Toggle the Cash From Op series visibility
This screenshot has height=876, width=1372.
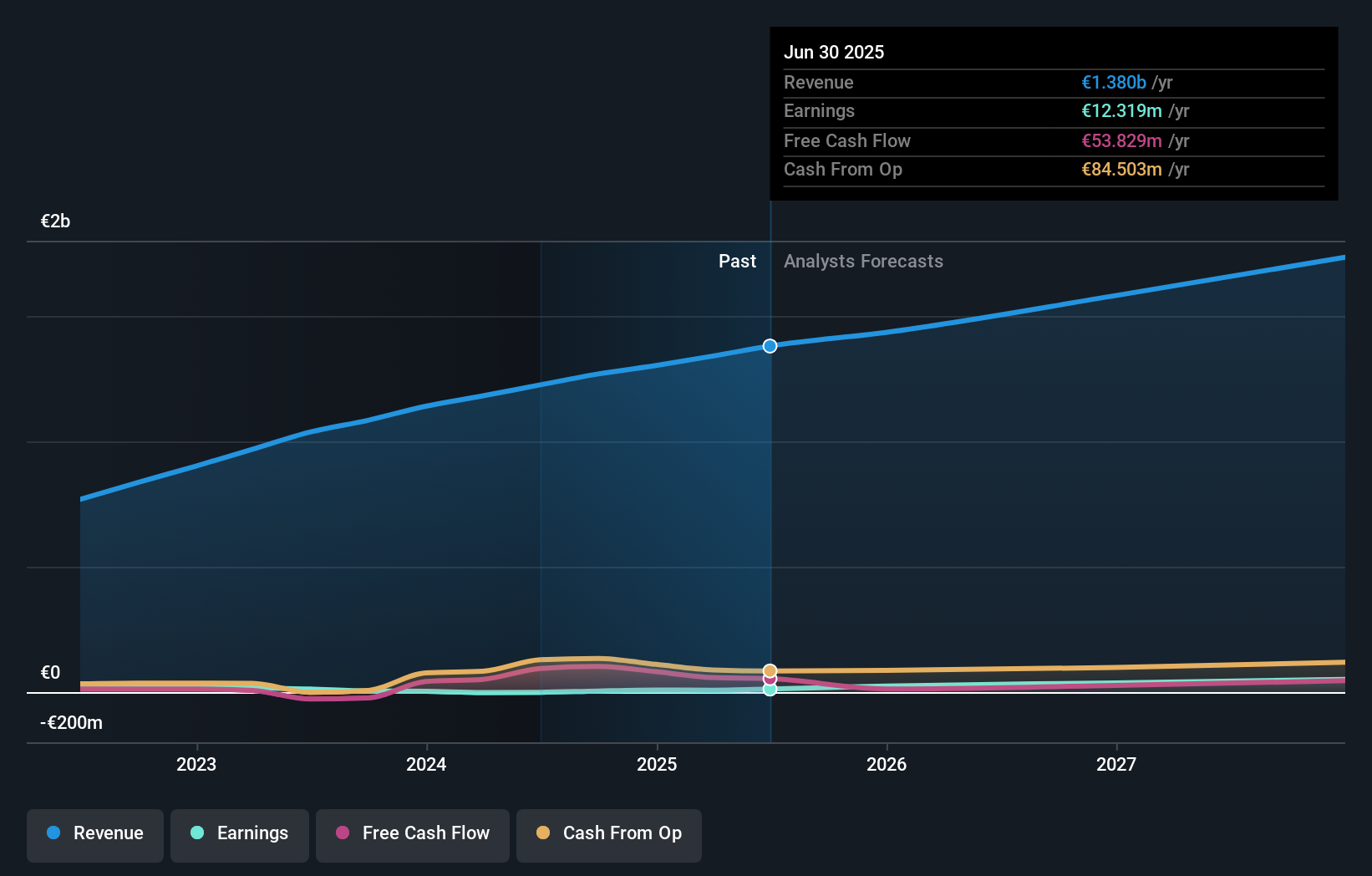(608, 835)
